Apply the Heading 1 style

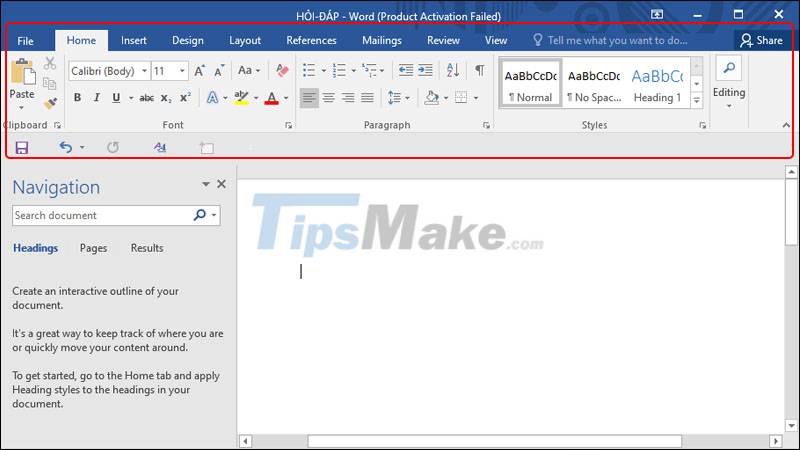pyautogui.click(x=657, y=83)
